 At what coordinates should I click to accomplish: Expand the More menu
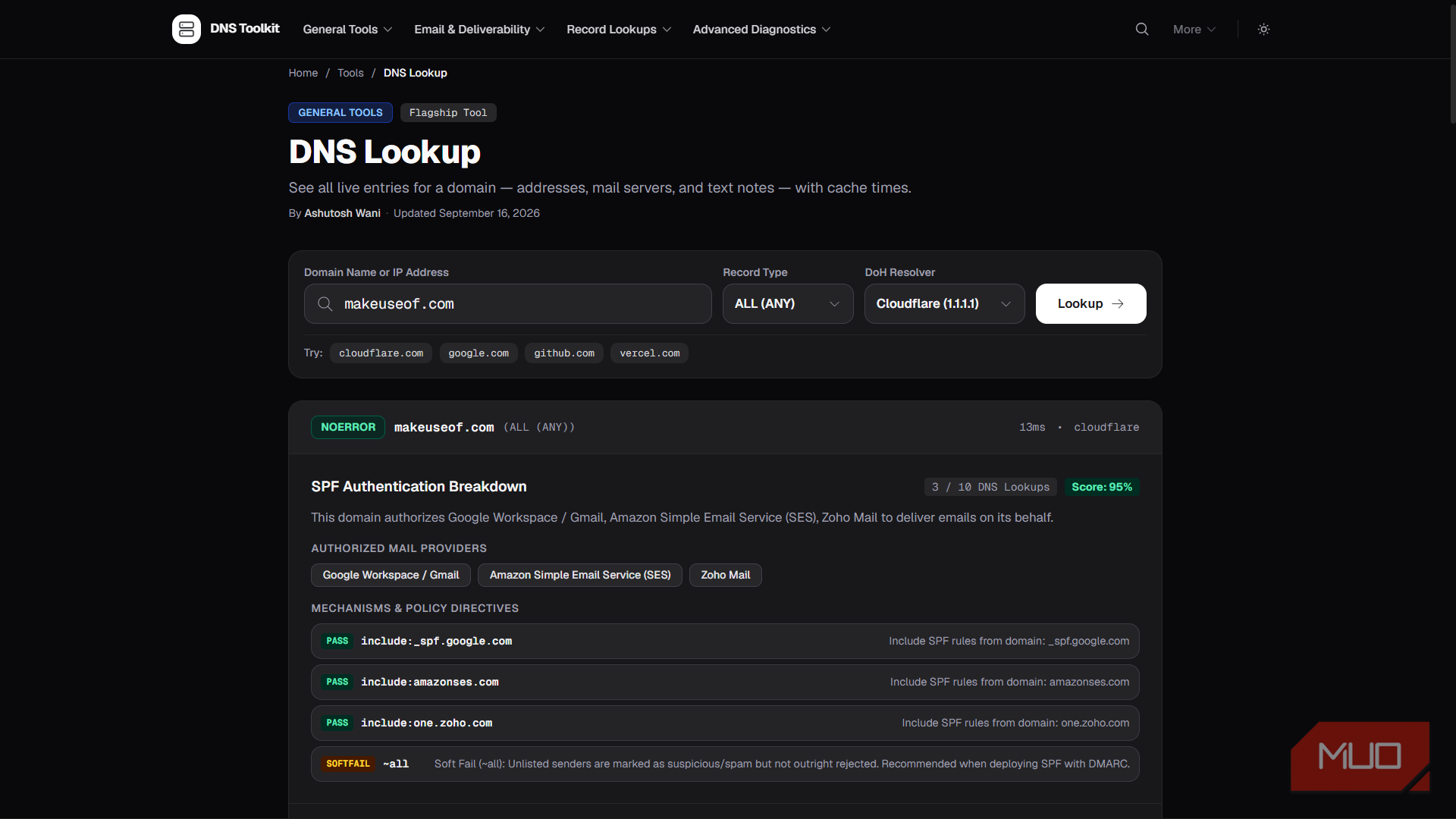[1194, 29]
